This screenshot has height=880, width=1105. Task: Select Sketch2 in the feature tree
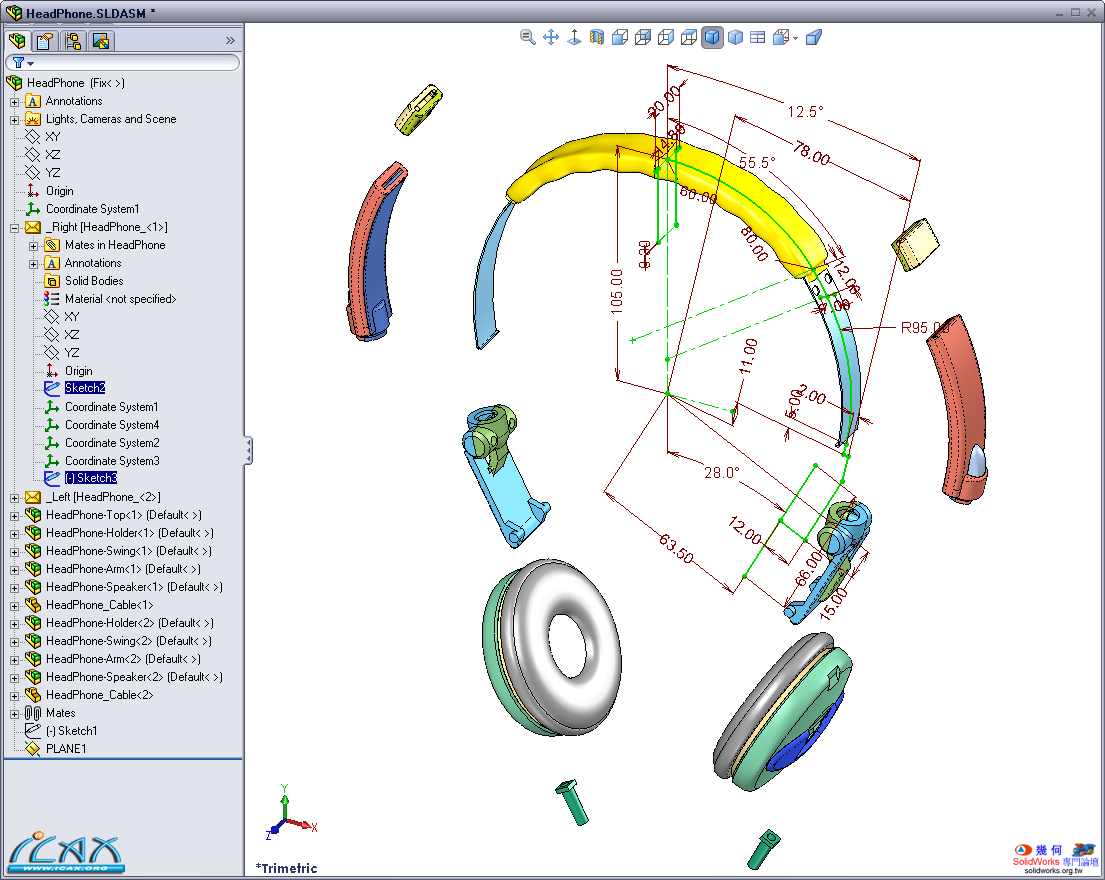pos(84,388)
